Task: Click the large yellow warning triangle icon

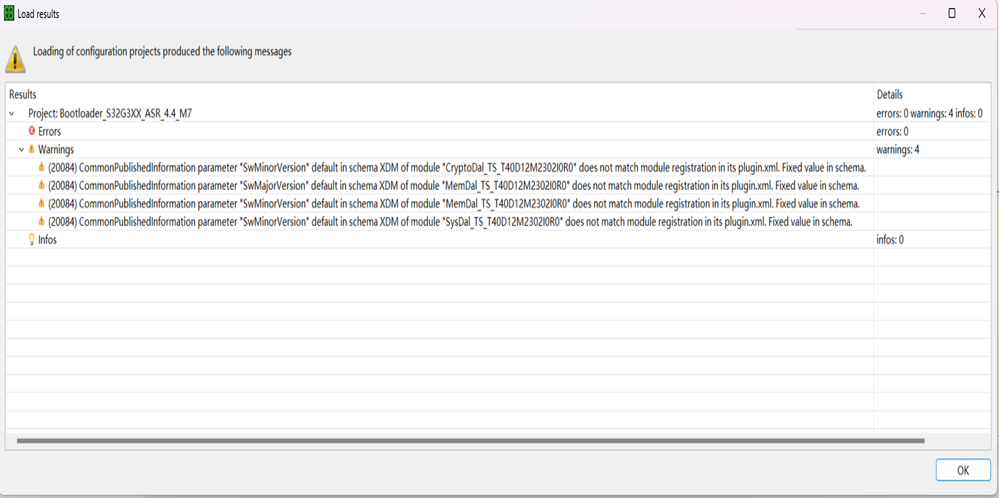Action: point(16,59)
